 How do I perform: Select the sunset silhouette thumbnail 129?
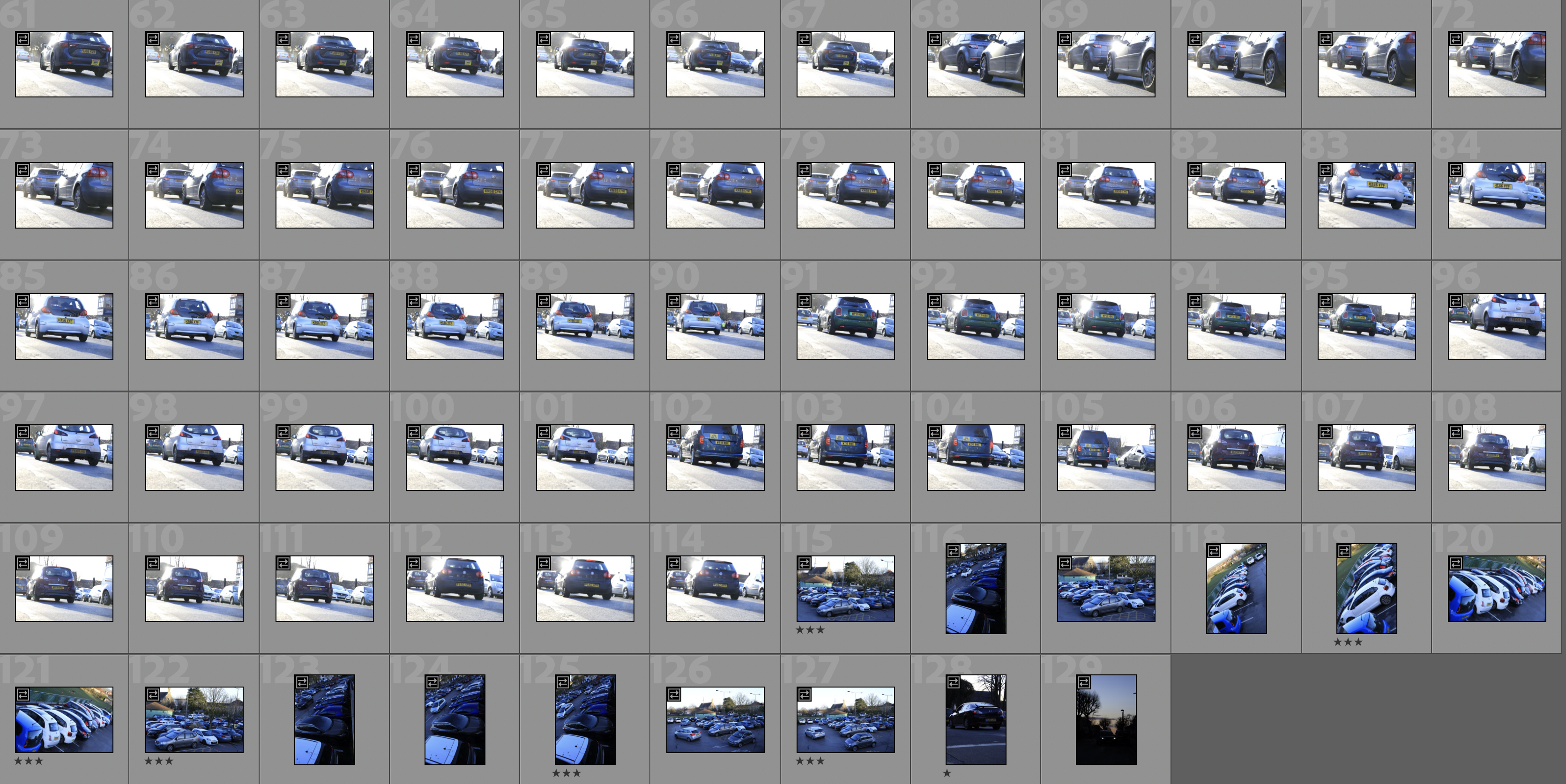click(x=1106, y=720)
